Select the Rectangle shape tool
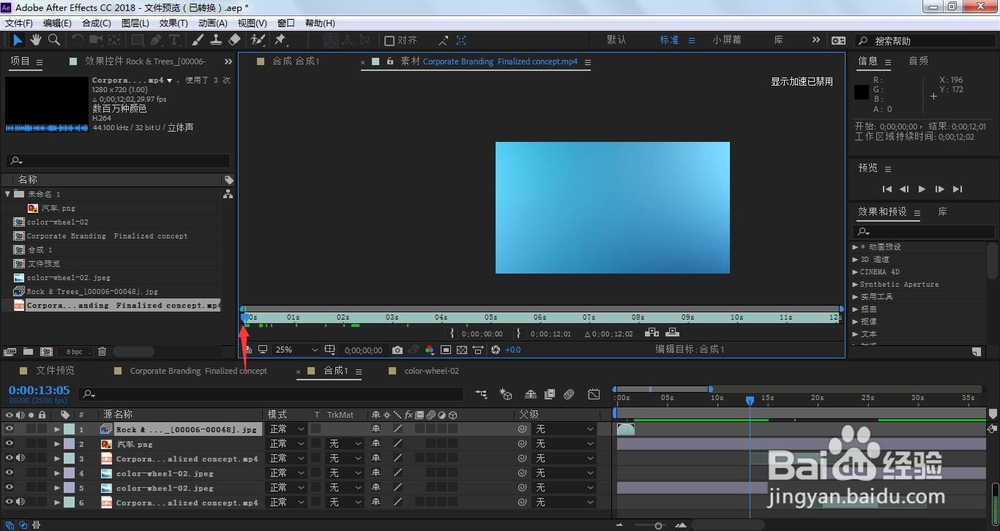1000x531 pixels. tap(137, 40)
